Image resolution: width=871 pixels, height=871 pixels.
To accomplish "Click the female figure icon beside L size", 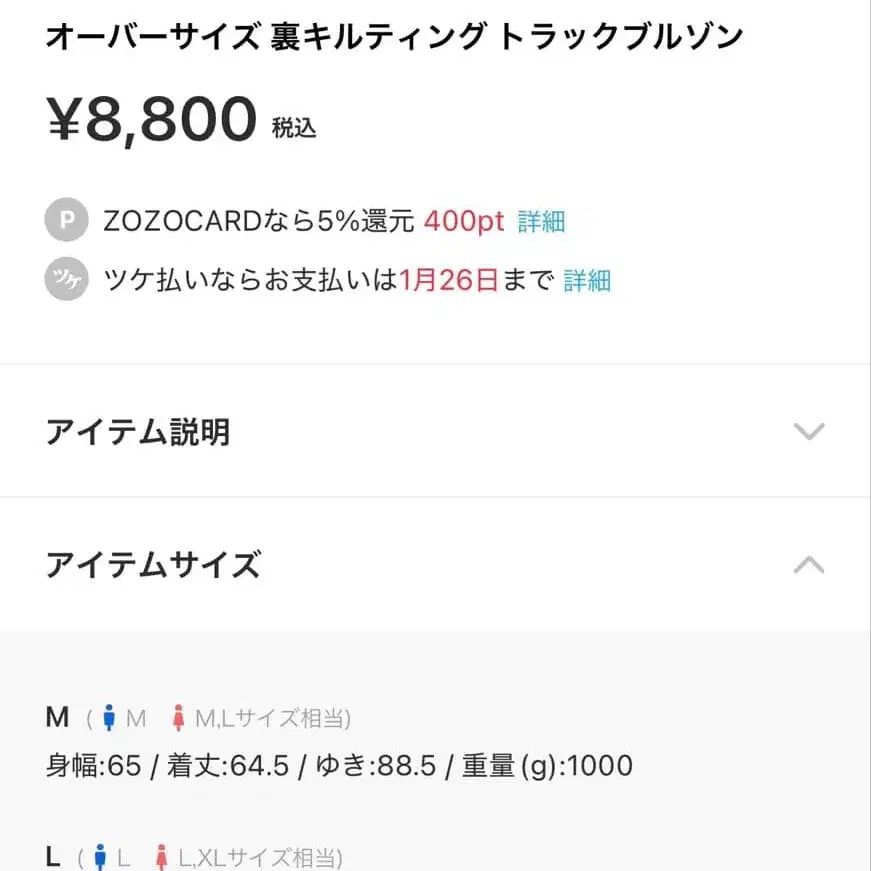I will [x=160, y=857].
